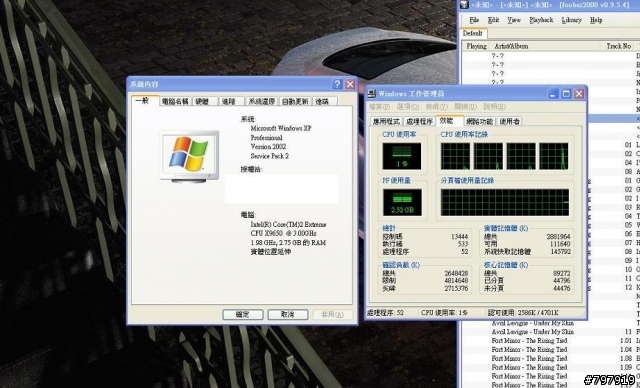Click the Task Manager title bar computer icon
Screen dimensions: 640x388
pos(371,94)
